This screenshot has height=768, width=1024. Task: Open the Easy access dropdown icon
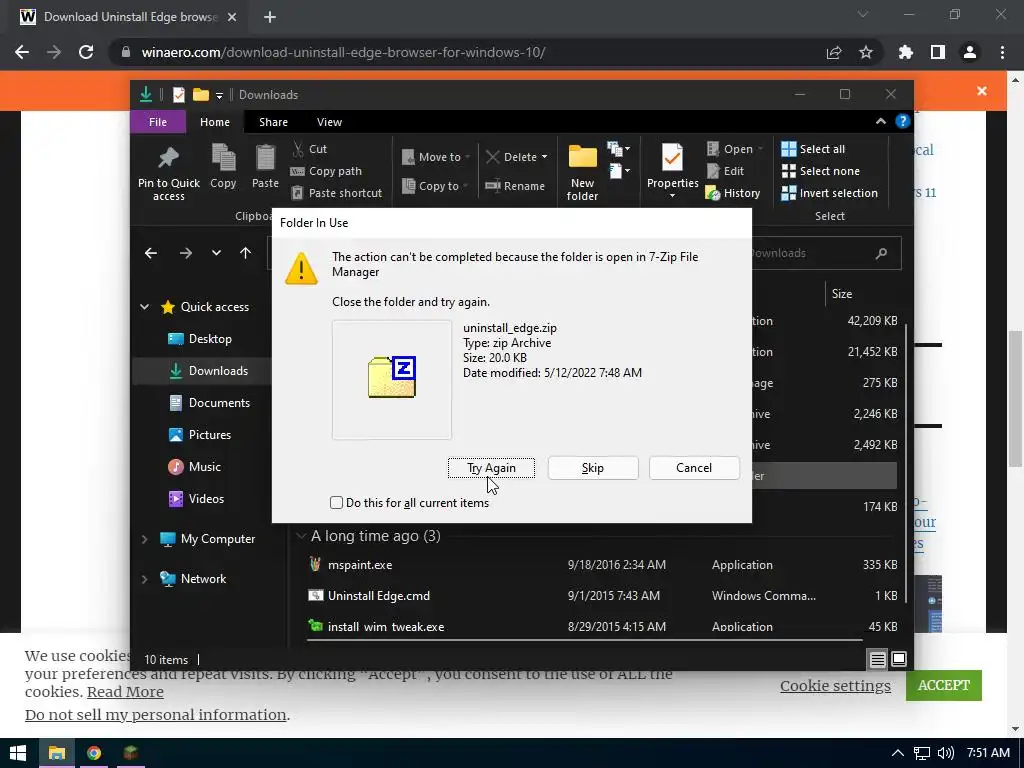(x=618, y=171)
